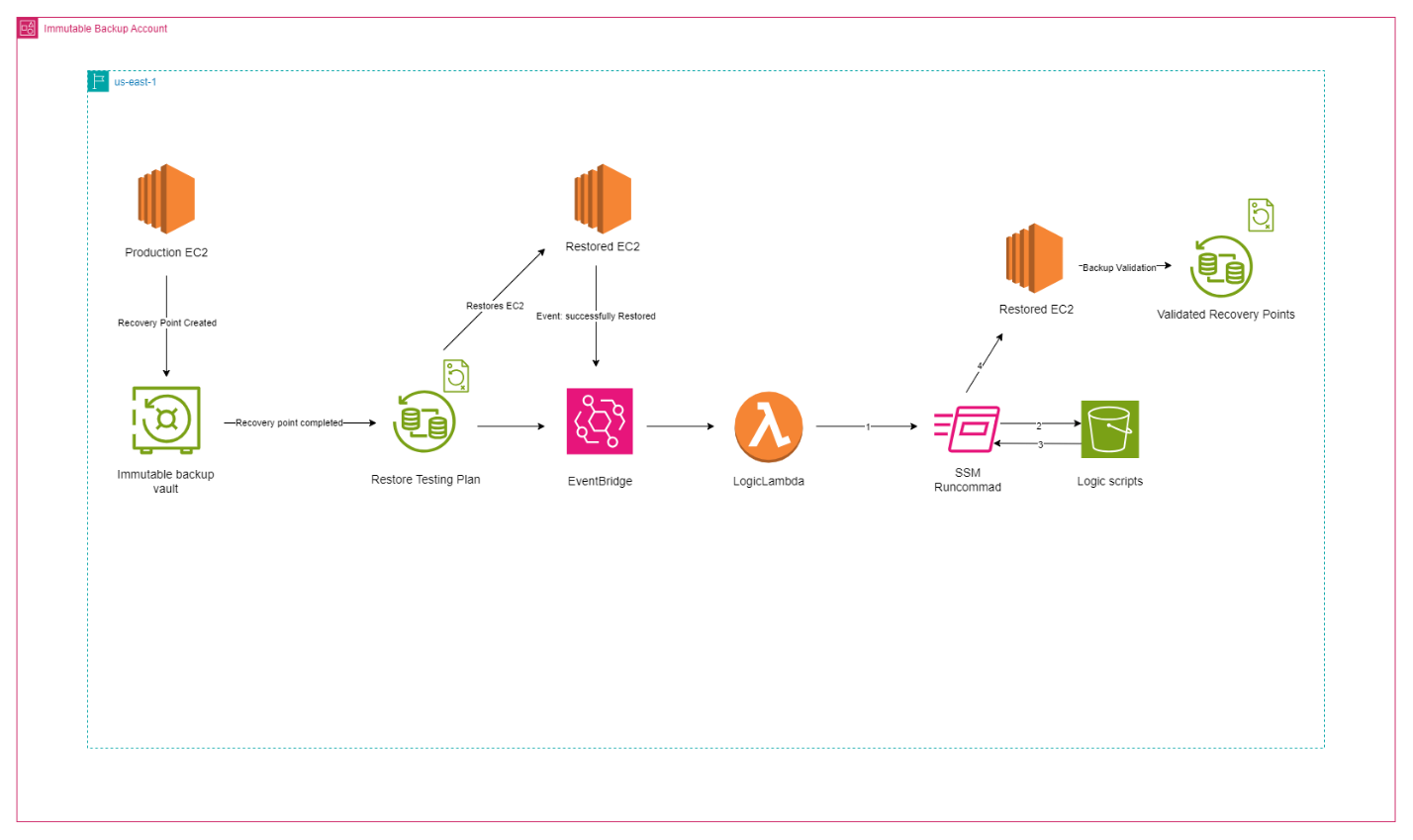Select the Immutable backup vault icon
Screen dimensions: 1413x840
point(166,420)
